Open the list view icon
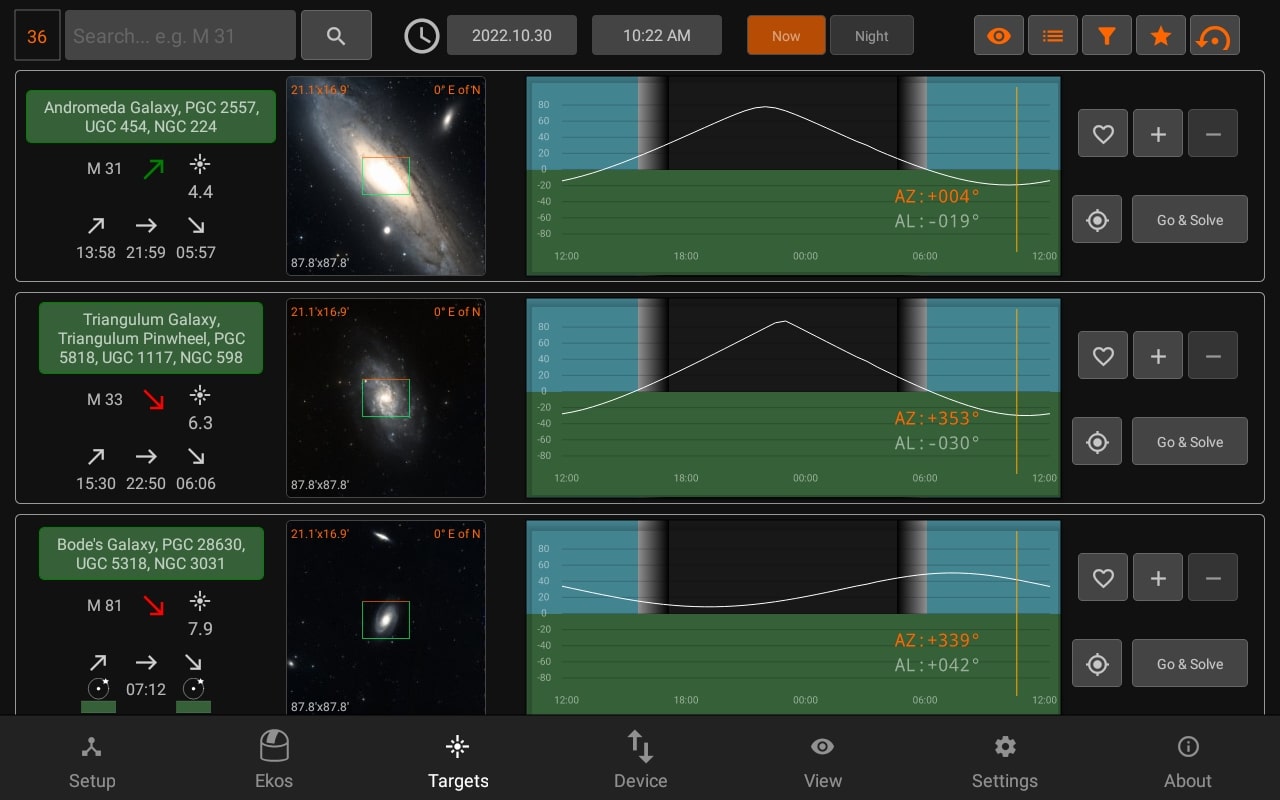The height and width of the screenshot is (800, 1280). (1053, 36)
